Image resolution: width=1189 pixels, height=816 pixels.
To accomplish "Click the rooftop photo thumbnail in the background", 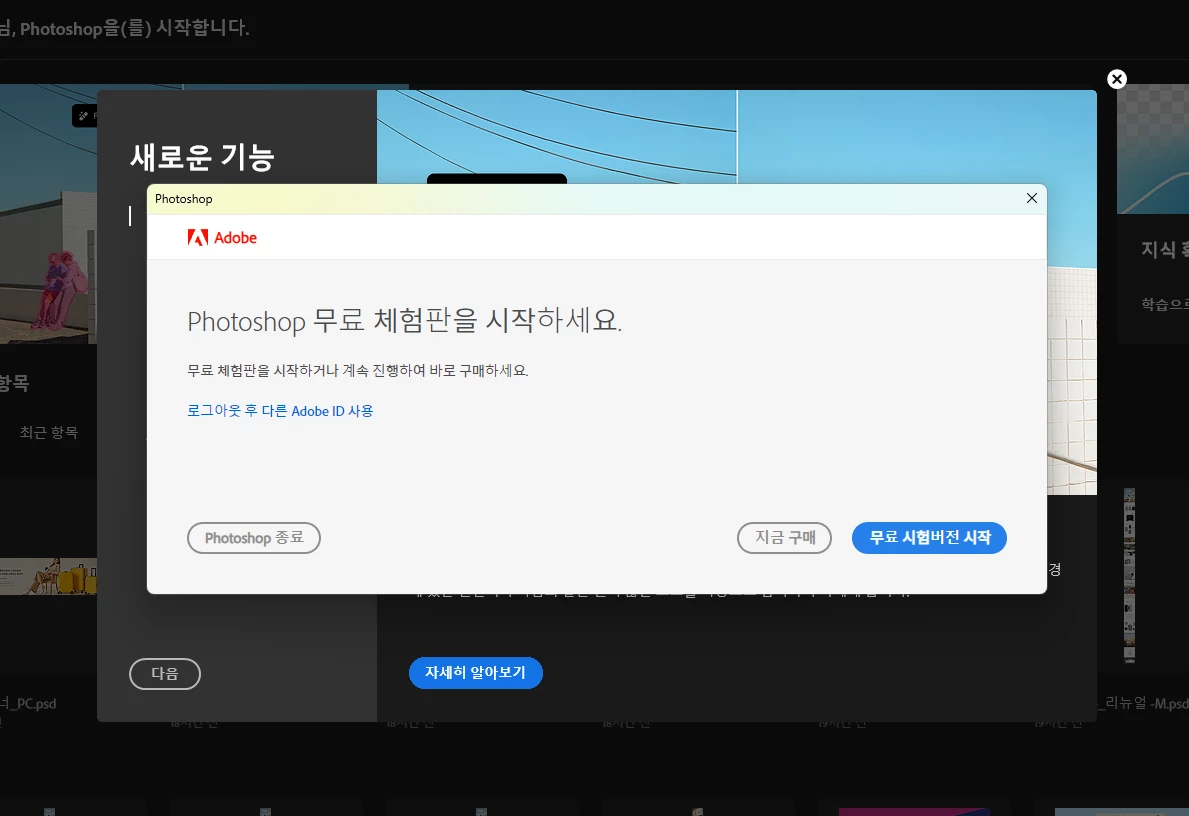I will 49,215.
